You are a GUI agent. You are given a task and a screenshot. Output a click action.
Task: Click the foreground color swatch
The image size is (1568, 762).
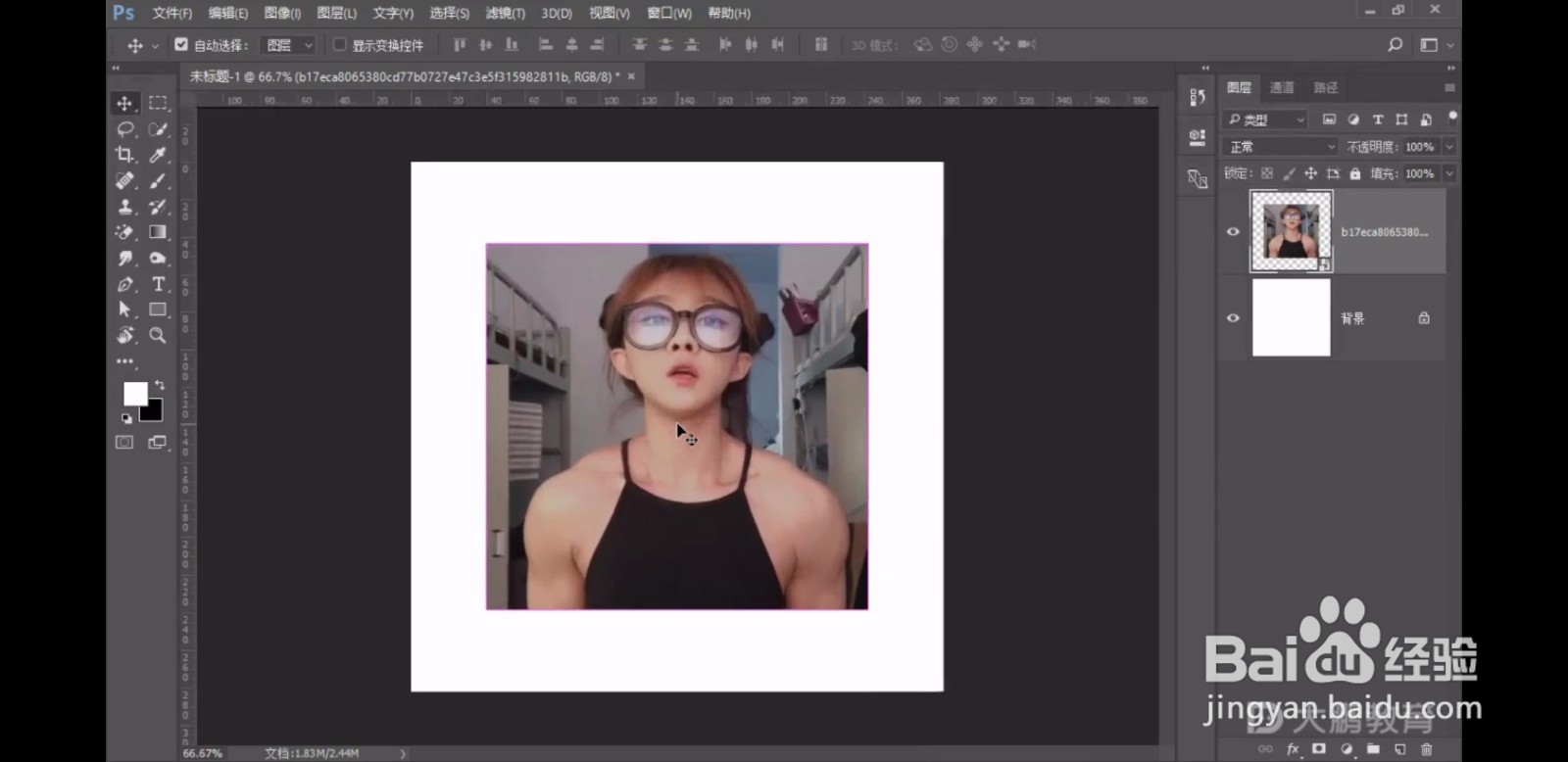tap(134, 393)
